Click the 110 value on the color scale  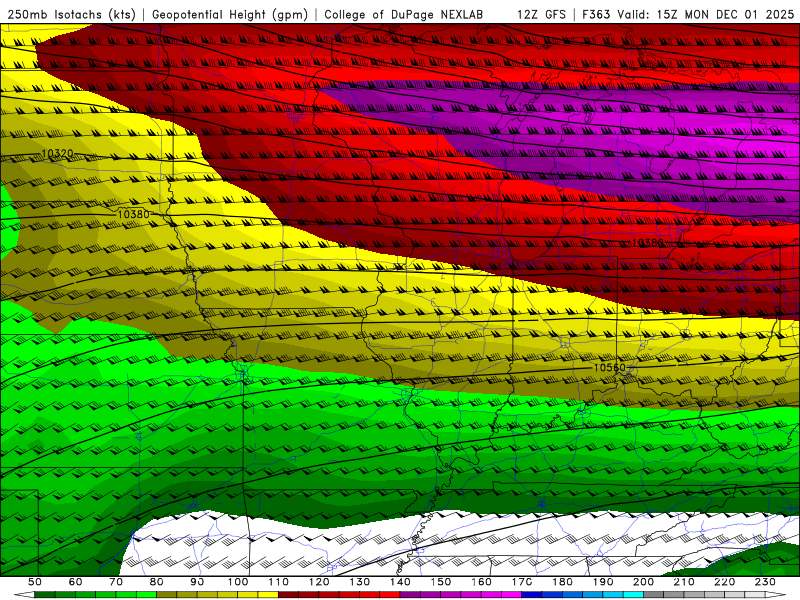[x=279, y=582]
